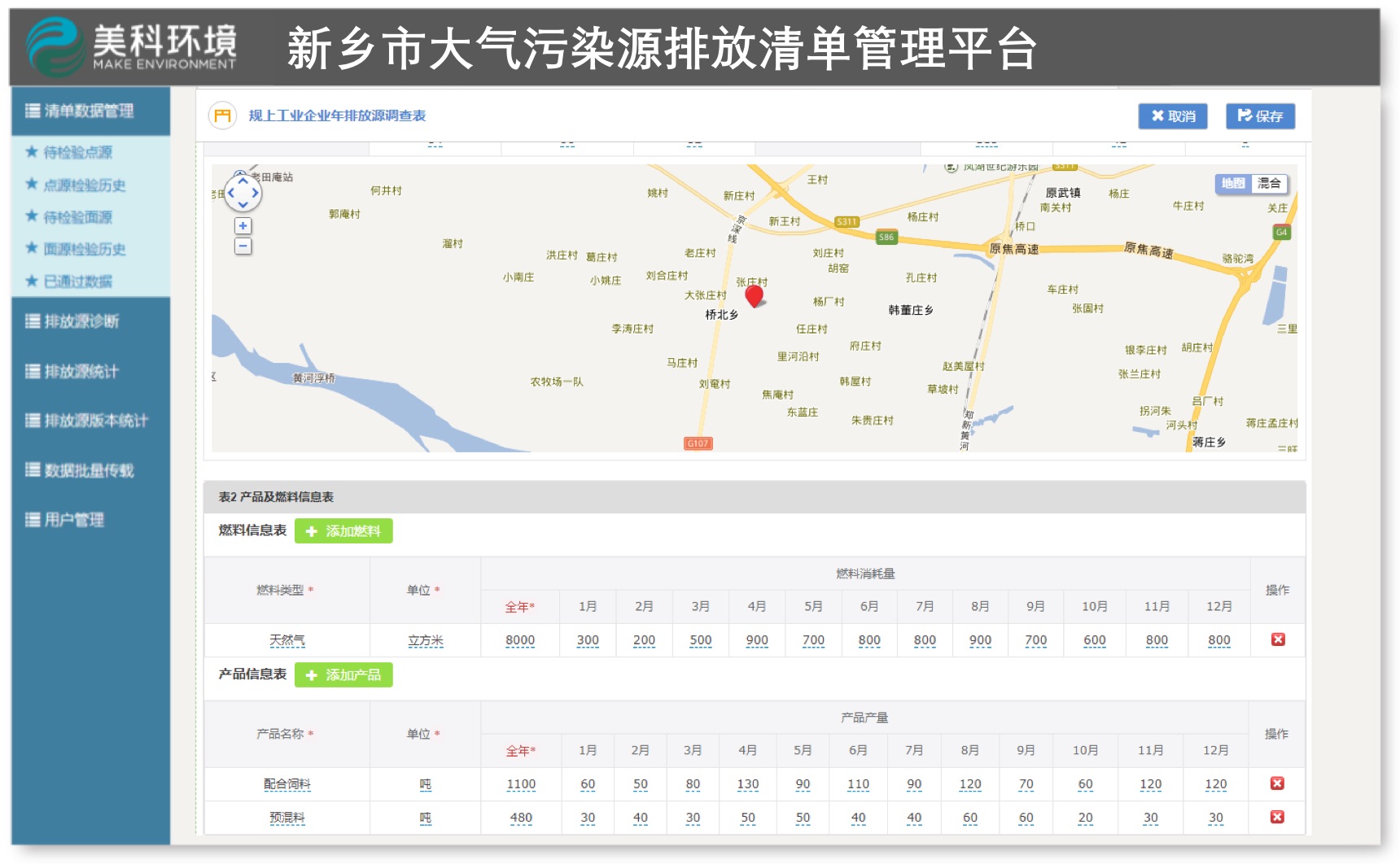This screenshot has width=1400, height=864.
Task: Click the 添加产品 add product button
Action: pyautogui.click(x=343, y=675)
